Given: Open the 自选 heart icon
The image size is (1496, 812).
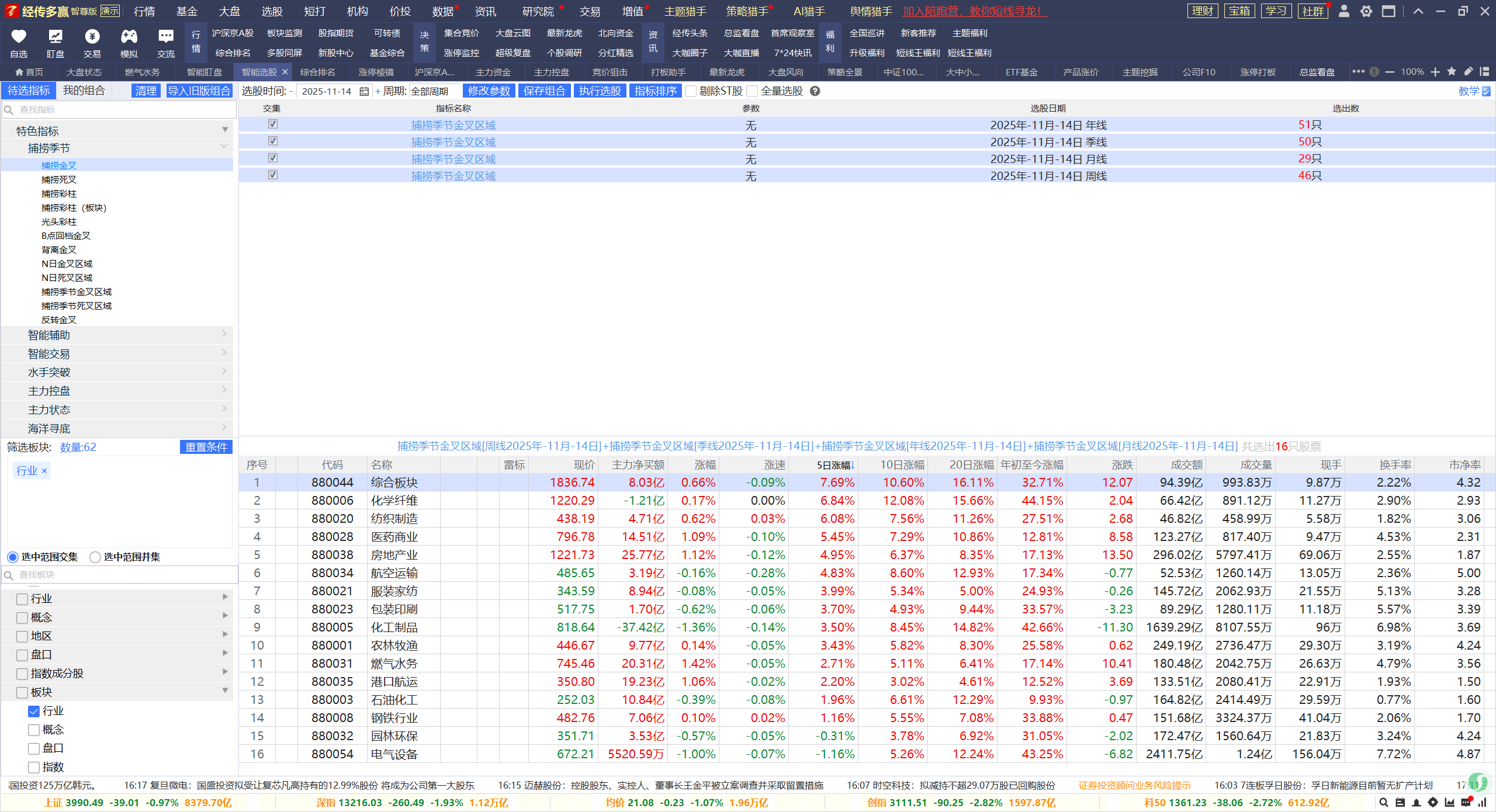Looking at the screenshot, I should 19,37.
